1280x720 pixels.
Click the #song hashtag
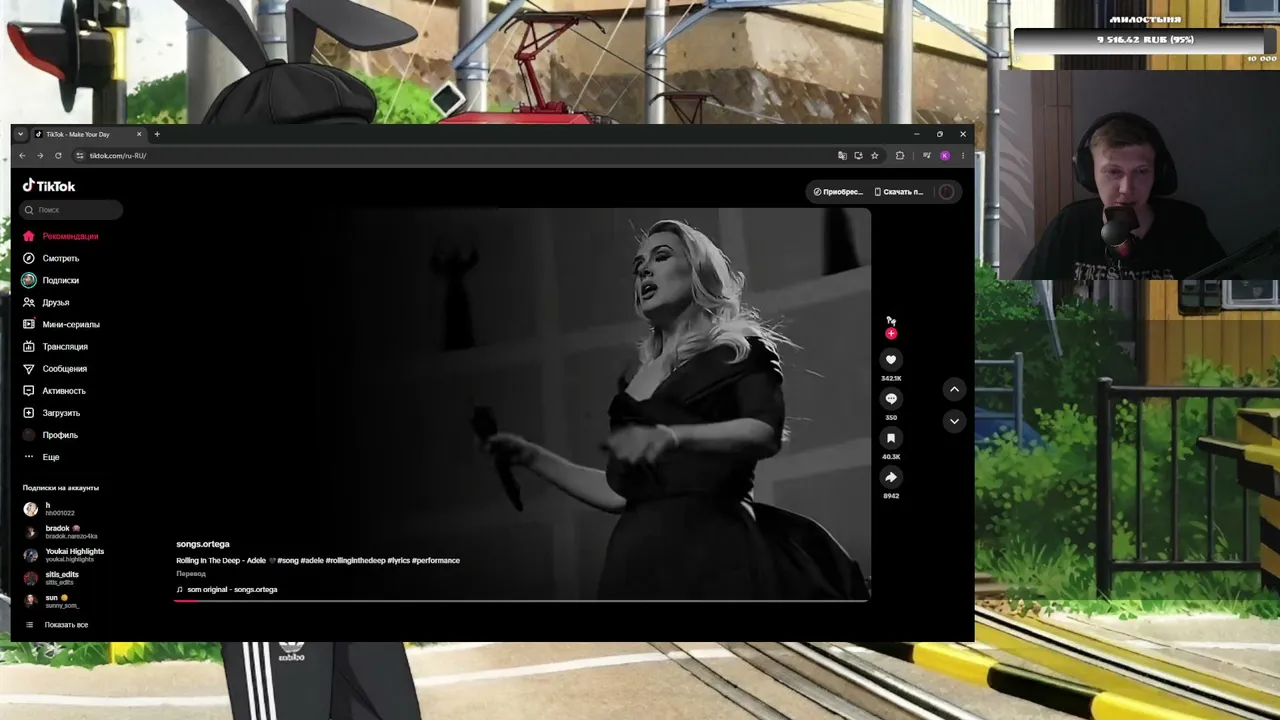pos(288,560)
